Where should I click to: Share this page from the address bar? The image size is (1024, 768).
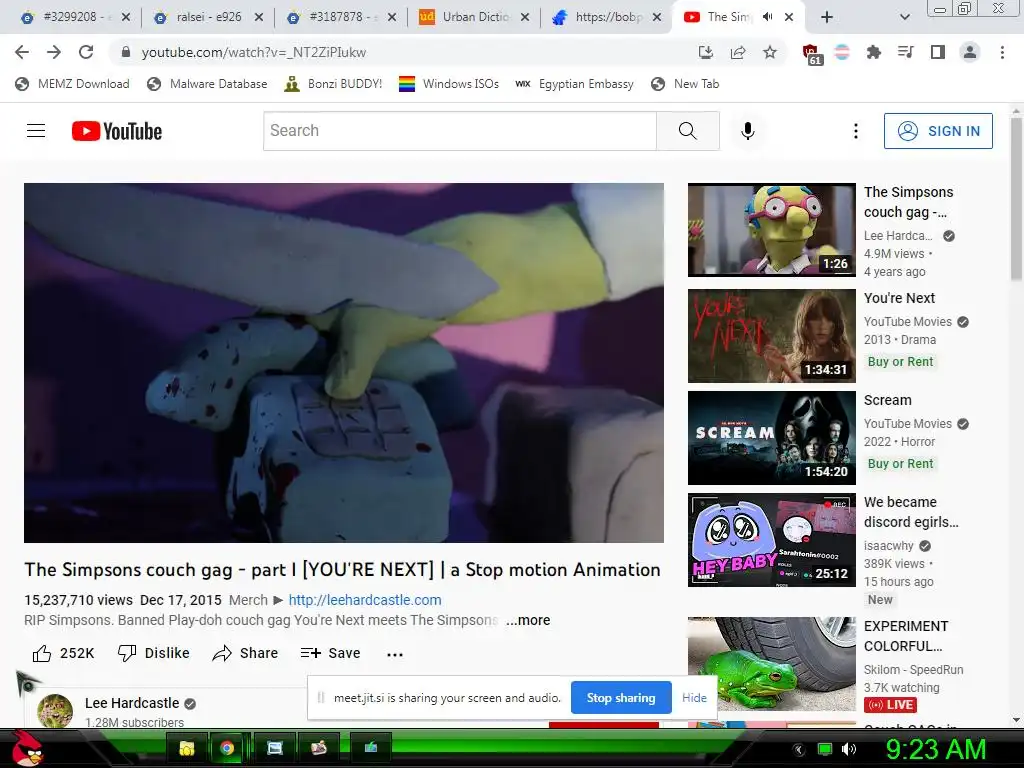(738, 52)
